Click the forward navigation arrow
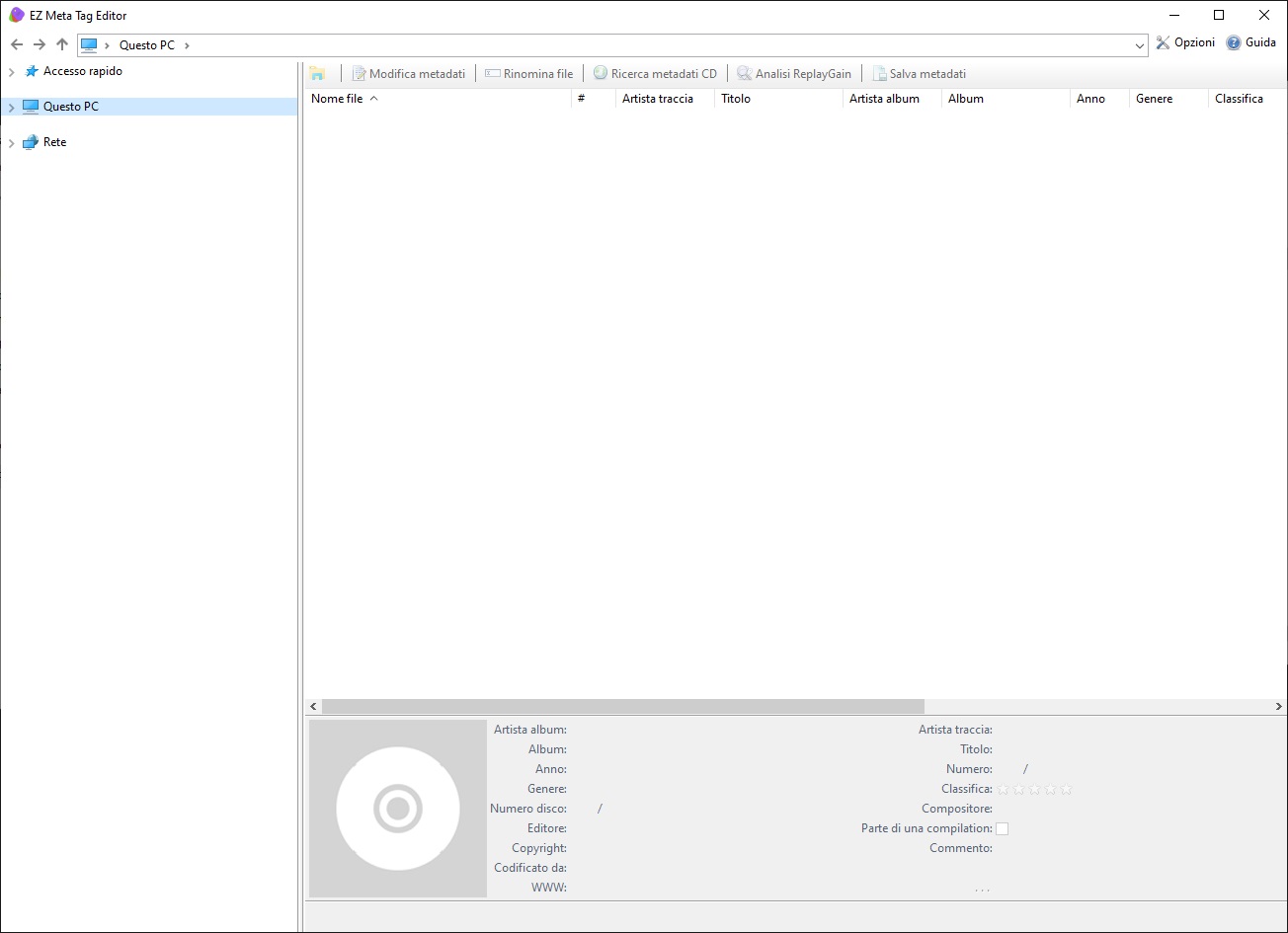The height and width of the screenshot is (933, 1288). pos(40,44)
